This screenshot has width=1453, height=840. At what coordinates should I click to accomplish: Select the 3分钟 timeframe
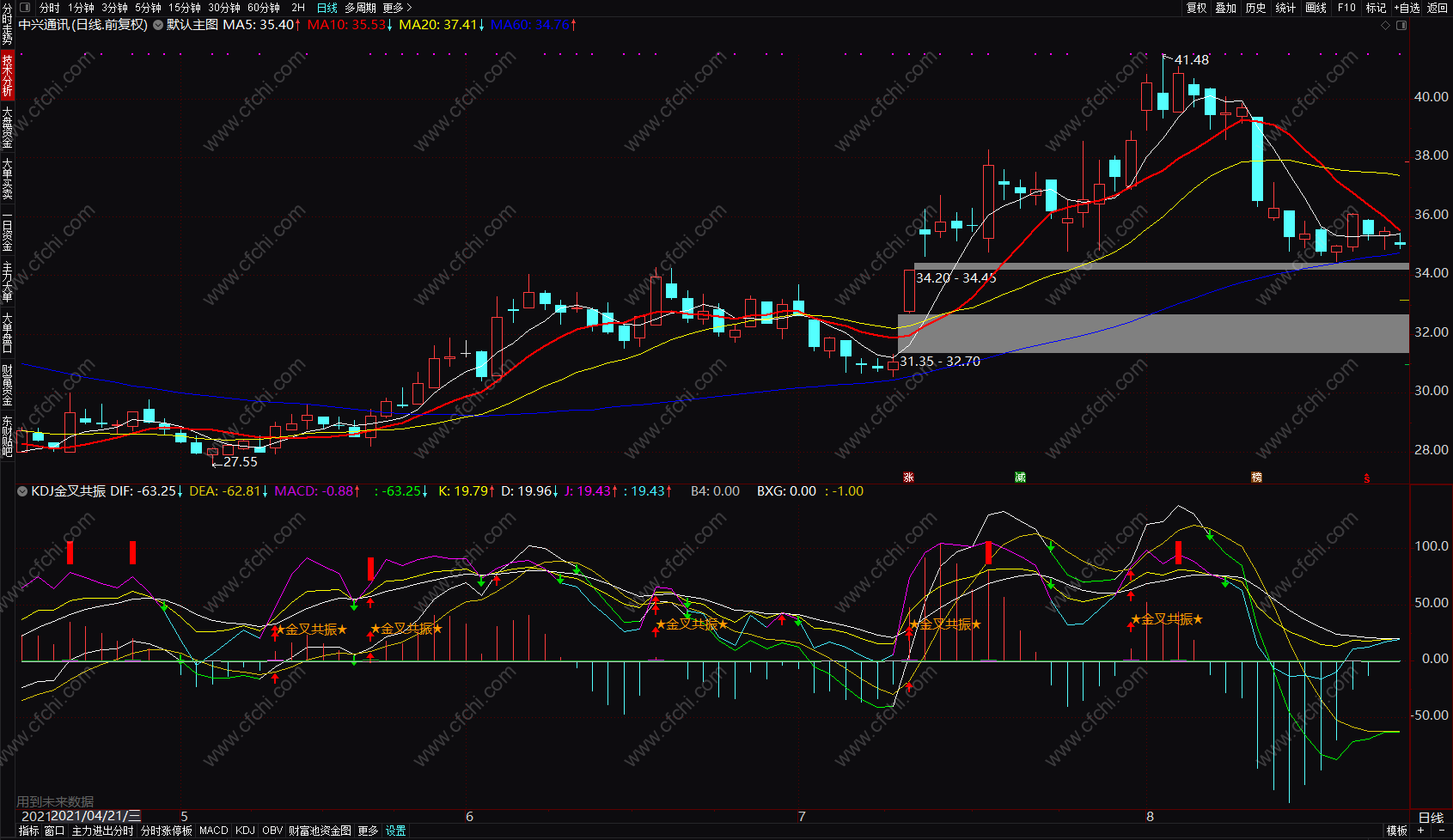[114, 8]
